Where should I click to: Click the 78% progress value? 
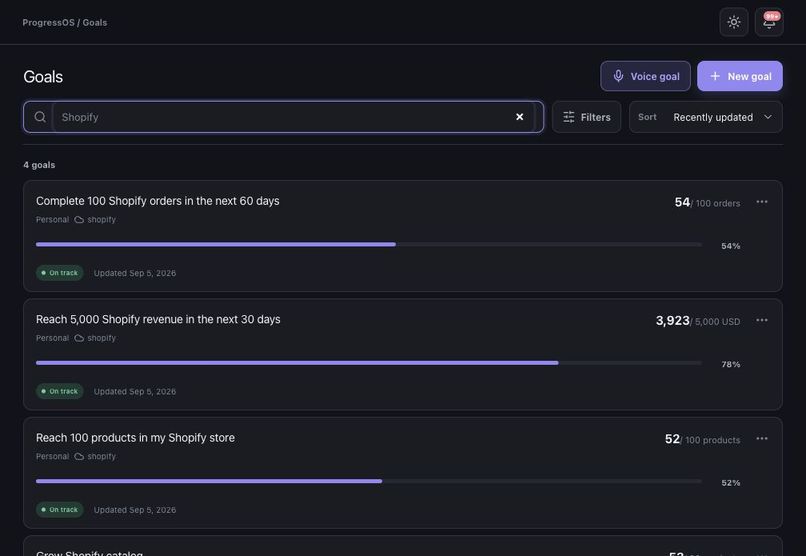730,364
